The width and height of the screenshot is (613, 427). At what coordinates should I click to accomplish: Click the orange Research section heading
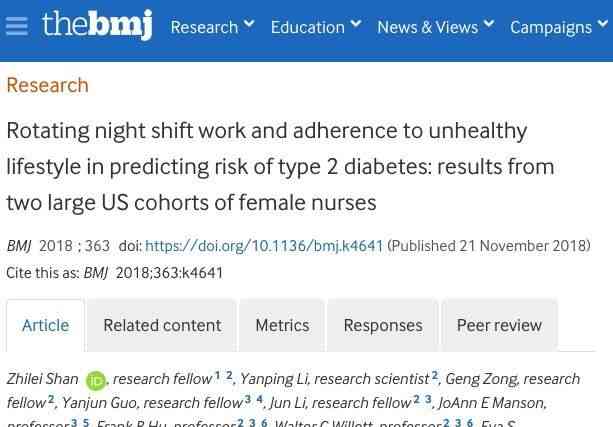[47, 85]
